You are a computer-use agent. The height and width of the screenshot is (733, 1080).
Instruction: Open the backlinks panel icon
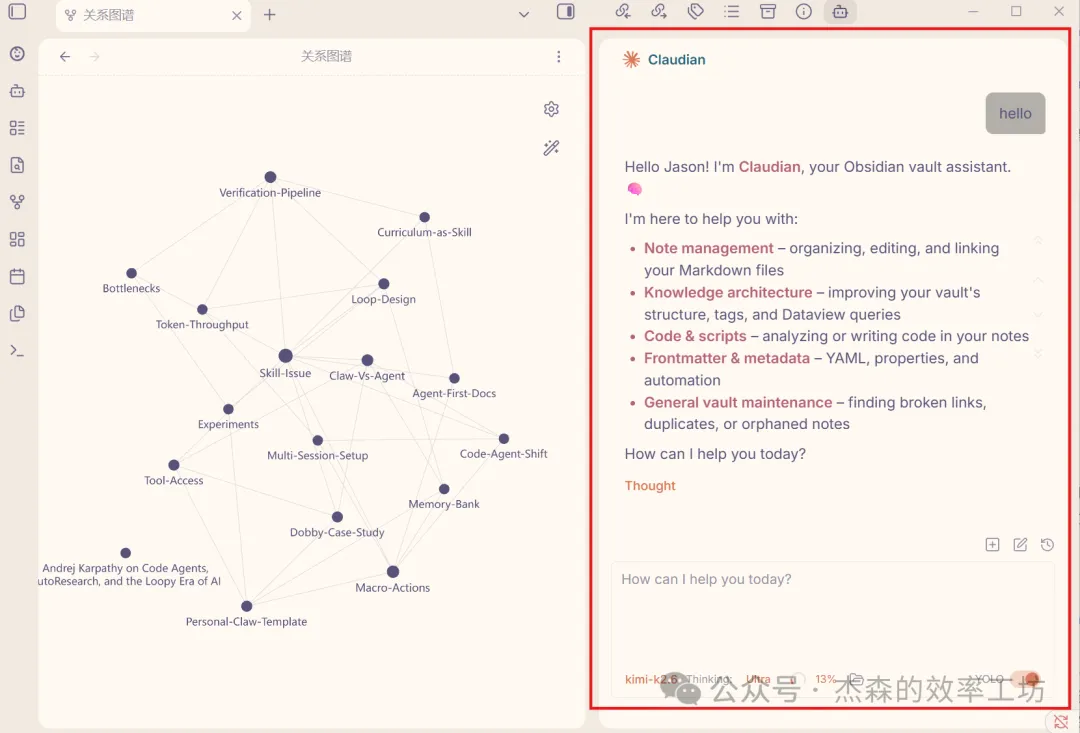coord(623,11)
